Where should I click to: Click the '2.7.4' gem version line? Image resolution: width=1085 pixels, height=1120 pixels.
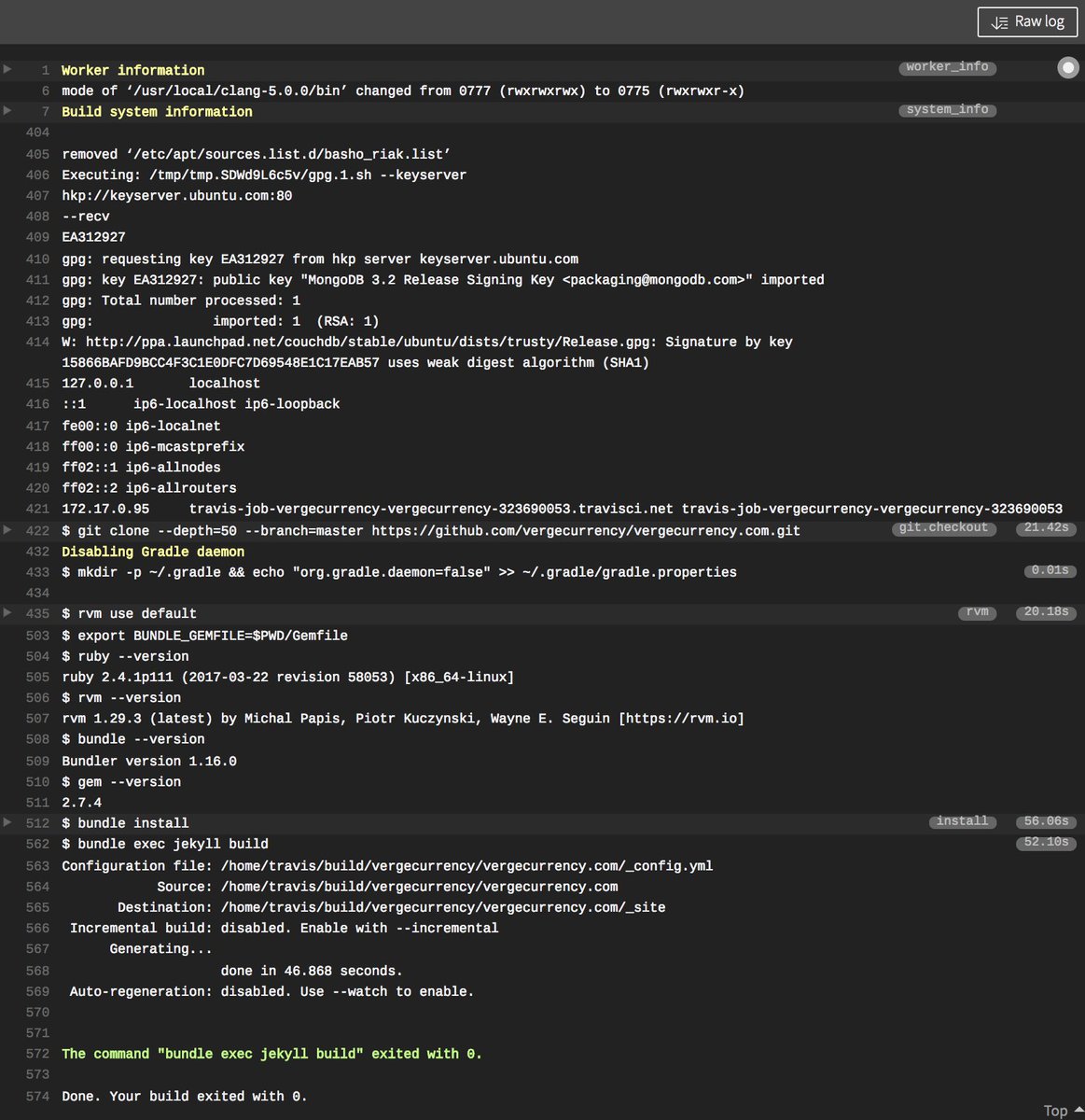(x=81, y=803)
